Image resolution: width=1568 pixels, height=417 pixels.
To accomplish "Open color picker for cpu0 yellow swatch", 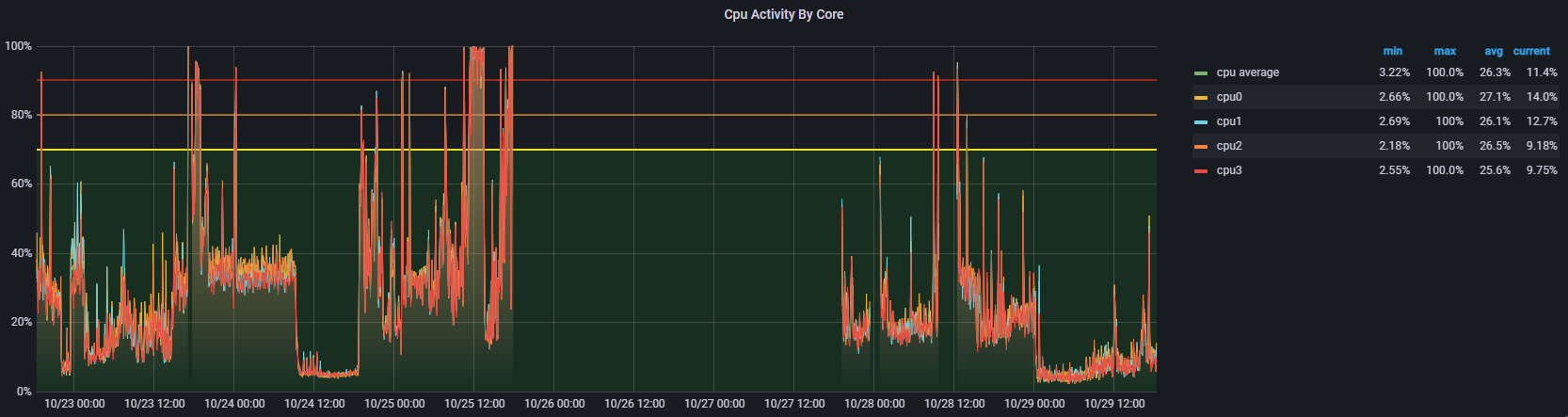I will (1201, 97).
